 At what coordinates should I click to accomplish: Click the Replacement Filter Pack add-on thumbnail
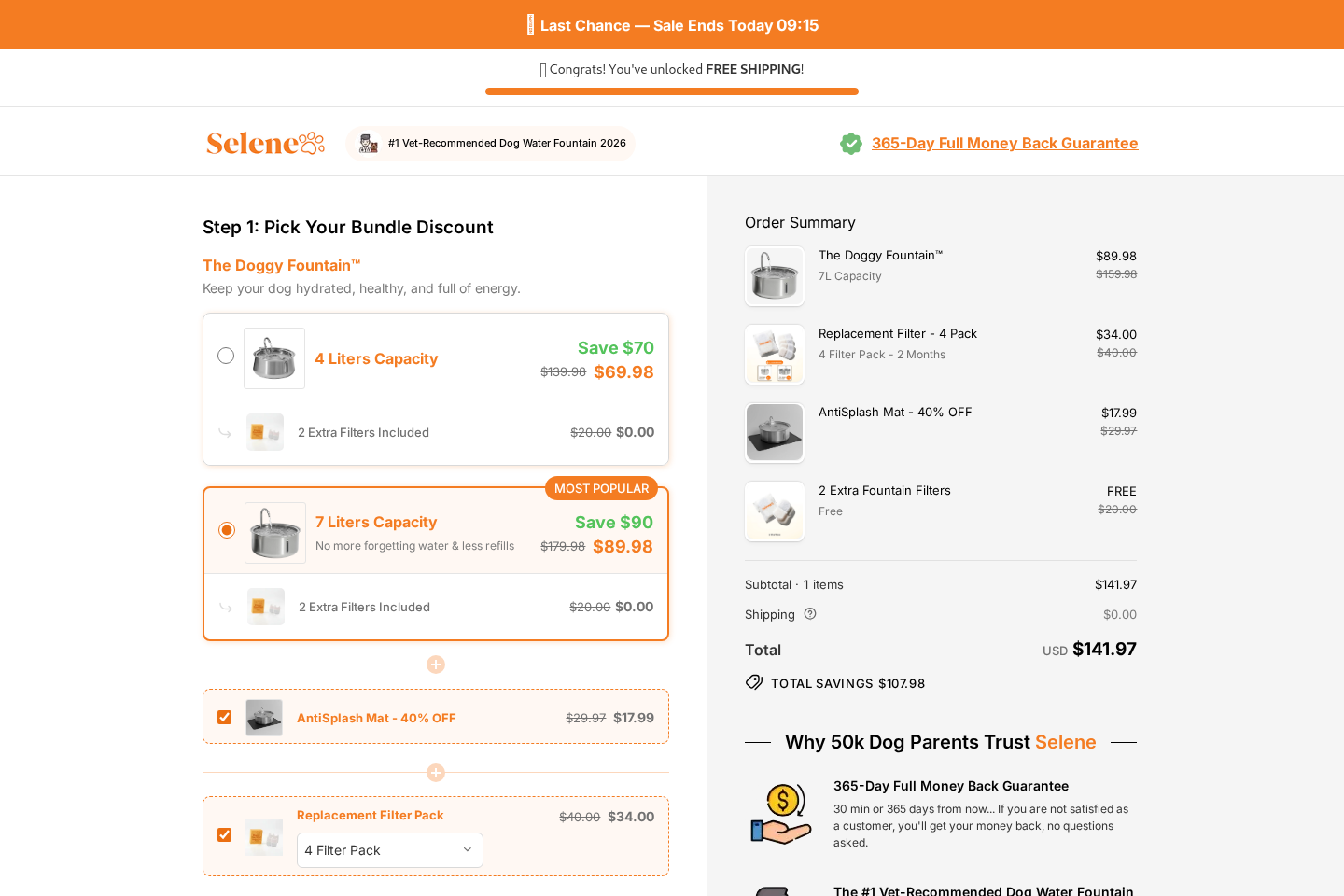point(264,837)
